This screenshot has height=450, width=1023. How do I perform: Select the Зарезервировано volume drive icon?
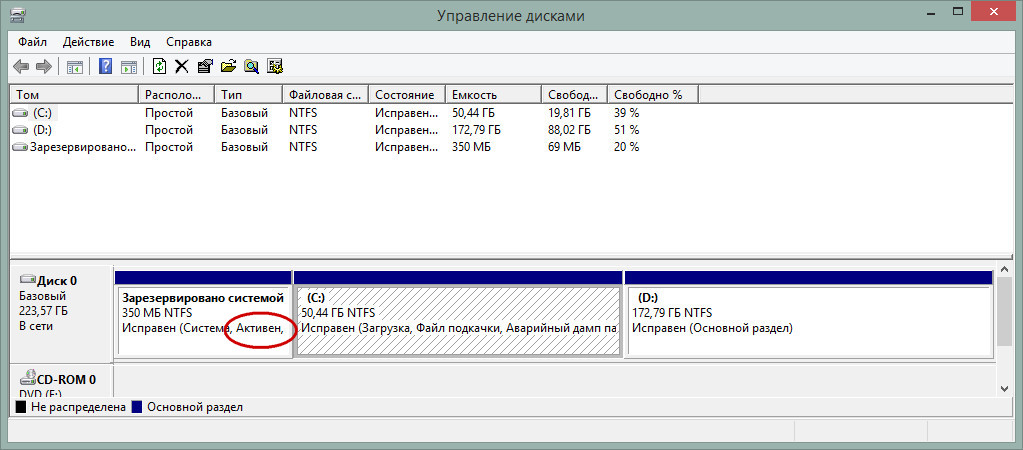21,147
